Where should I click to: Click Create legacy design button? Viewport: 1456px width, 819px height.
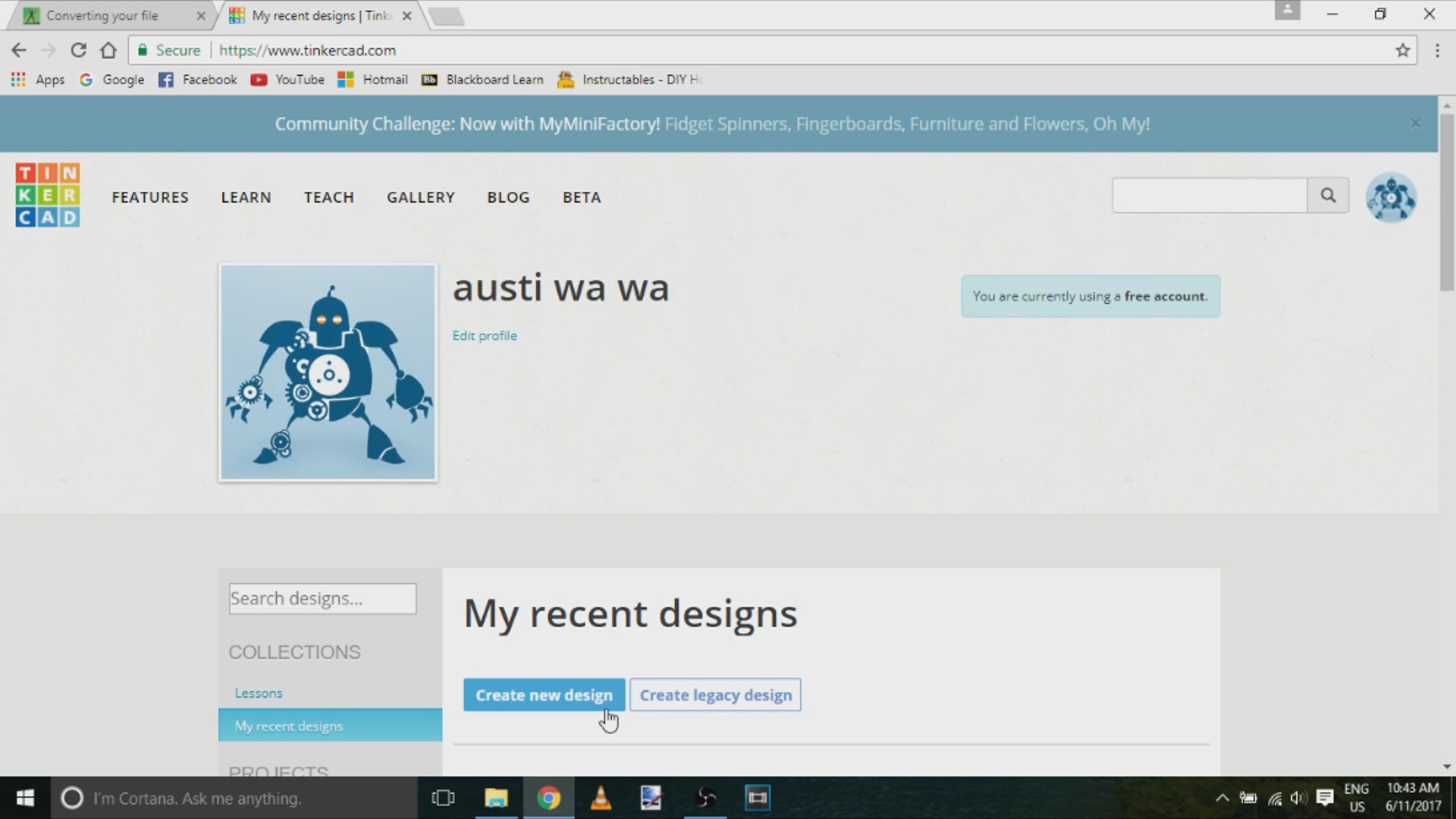(x=715, y=695)
